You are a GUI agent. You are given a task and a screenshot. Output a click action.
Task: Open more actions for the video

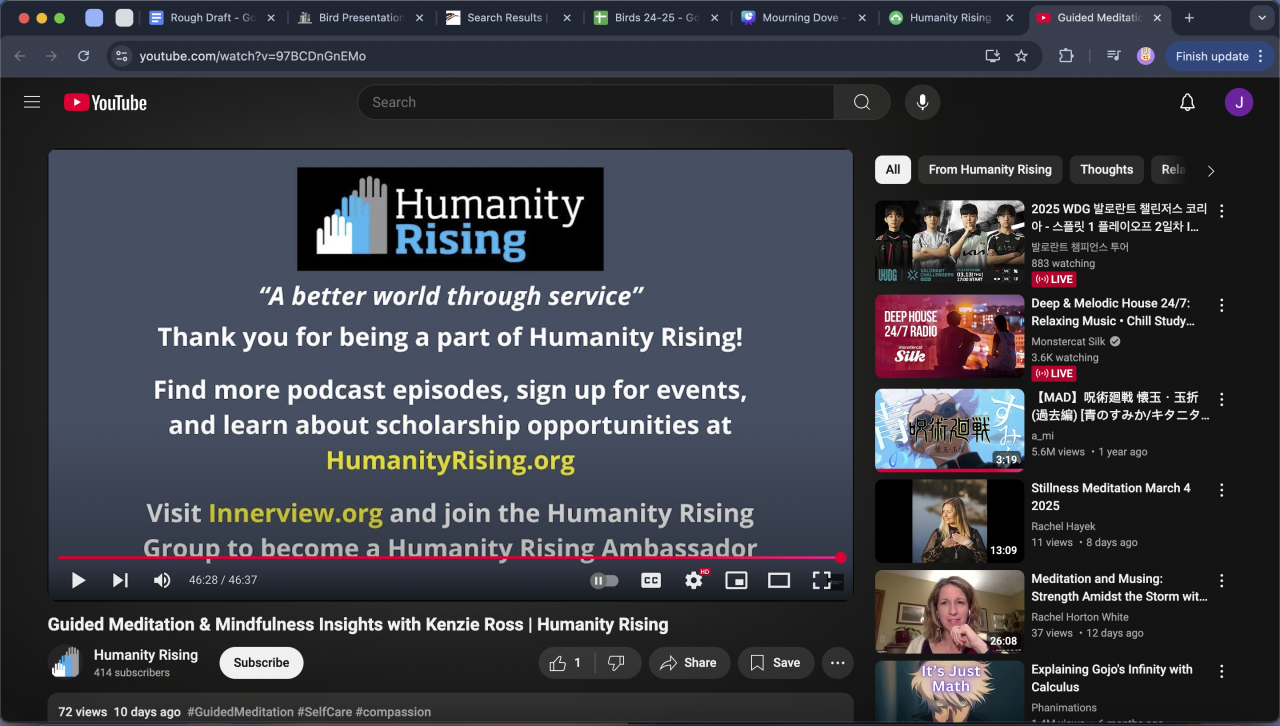coord(838,662)
